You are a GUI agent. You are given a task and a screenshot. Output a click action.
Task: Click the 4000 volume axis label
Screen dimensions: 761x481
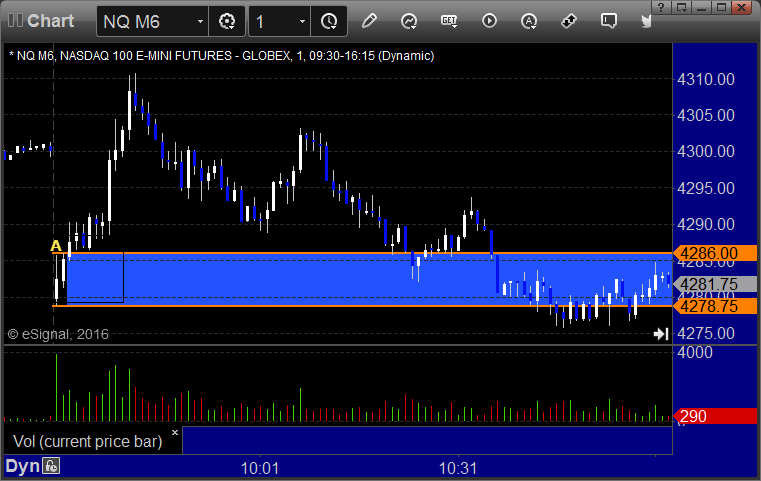[x=695, y=352]
